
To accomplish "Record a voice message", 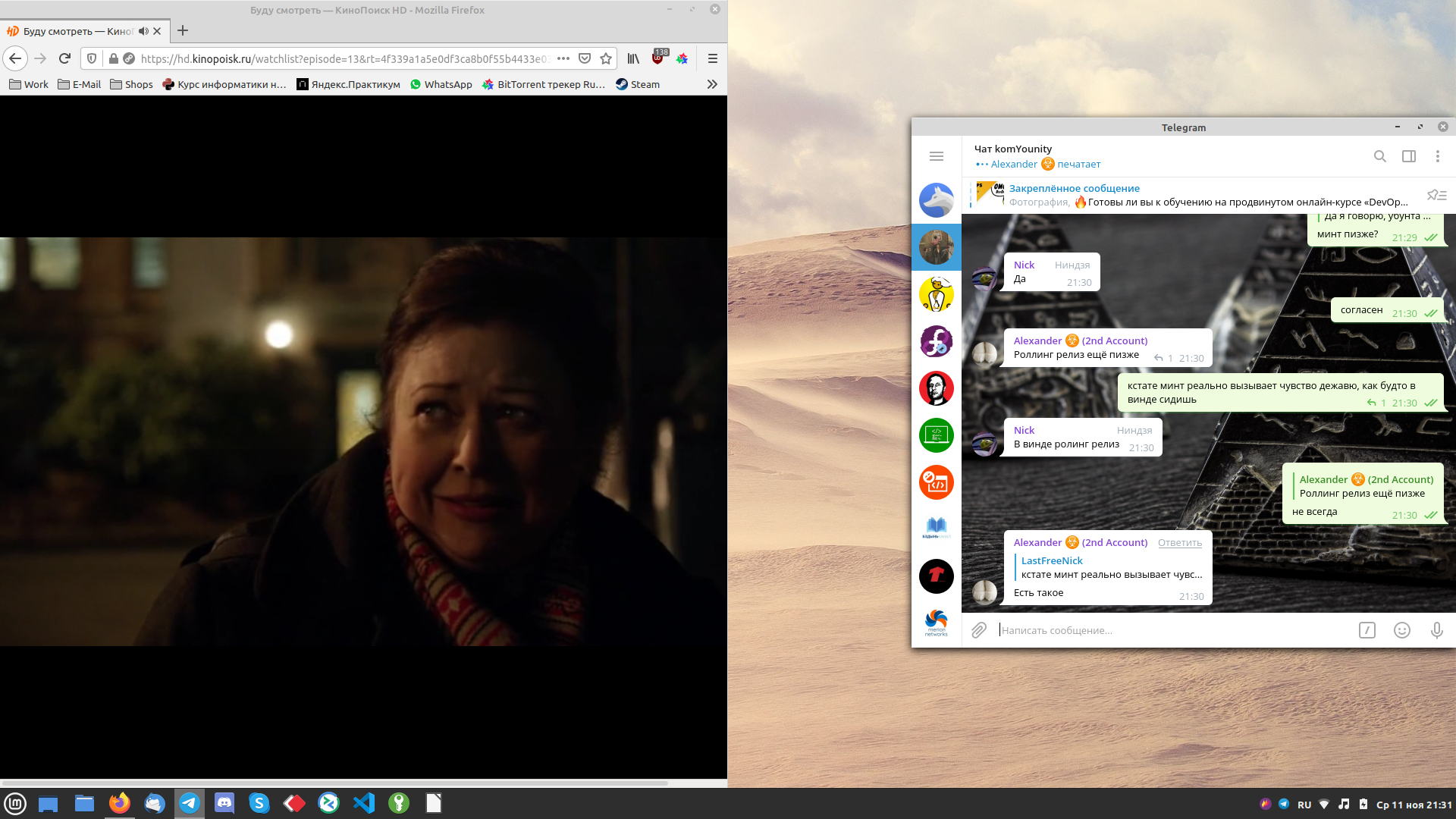I will pos(1436,630).
